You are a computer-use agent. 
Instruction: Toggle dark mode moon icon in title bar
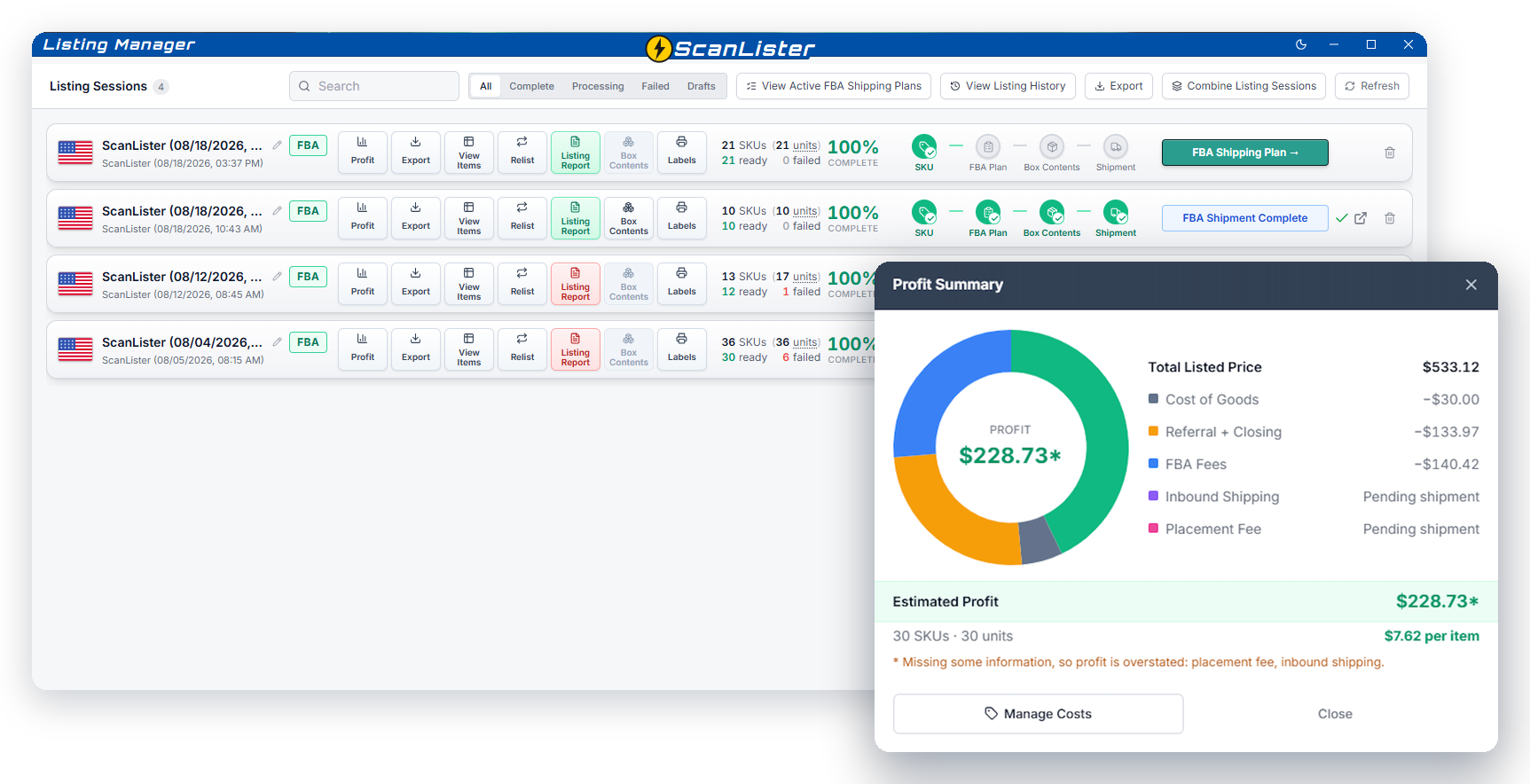[x=1301, y=44]
